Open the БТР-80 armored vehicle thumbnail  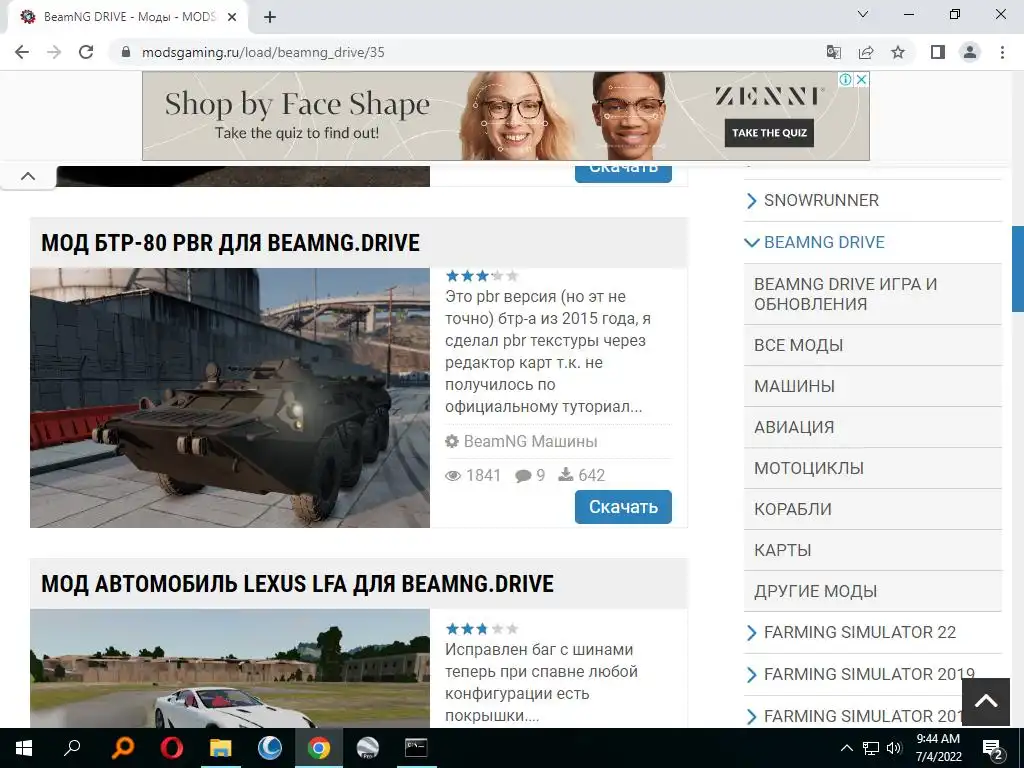(x=230, y=398)
